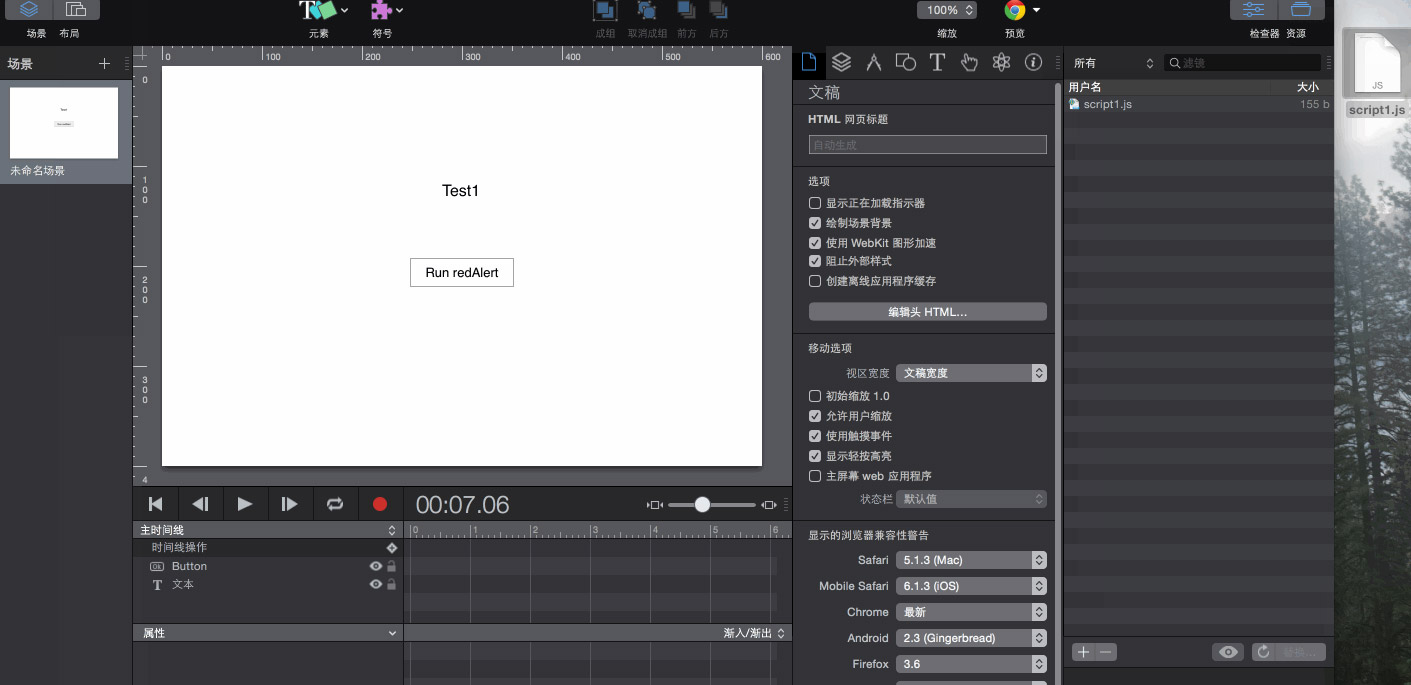This screenshot has width=1411, height=685.
Task: Click the HTML 网页标题 input field
Action: coord(928,145)
